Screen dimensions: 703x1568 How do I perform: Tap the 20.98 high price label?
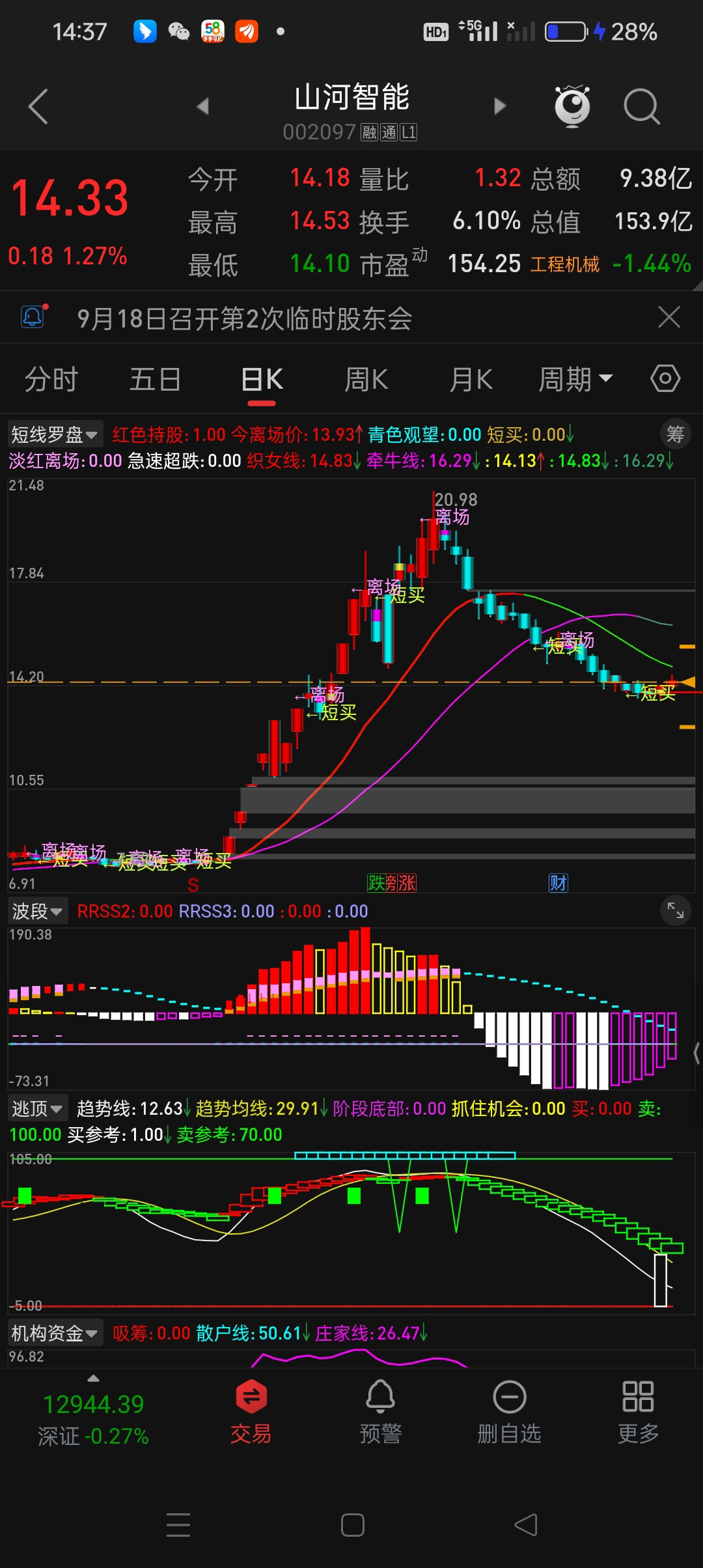[x=456, y=499]
